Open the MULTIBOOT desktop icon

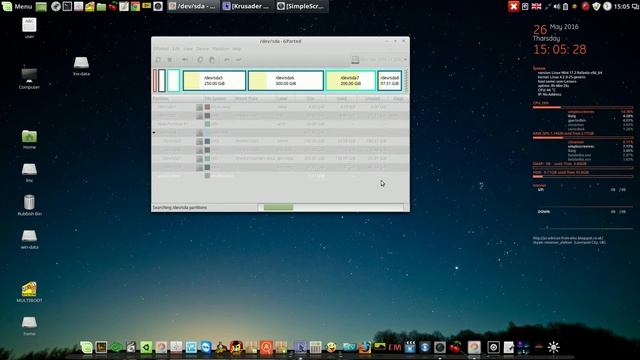(29, 292)
